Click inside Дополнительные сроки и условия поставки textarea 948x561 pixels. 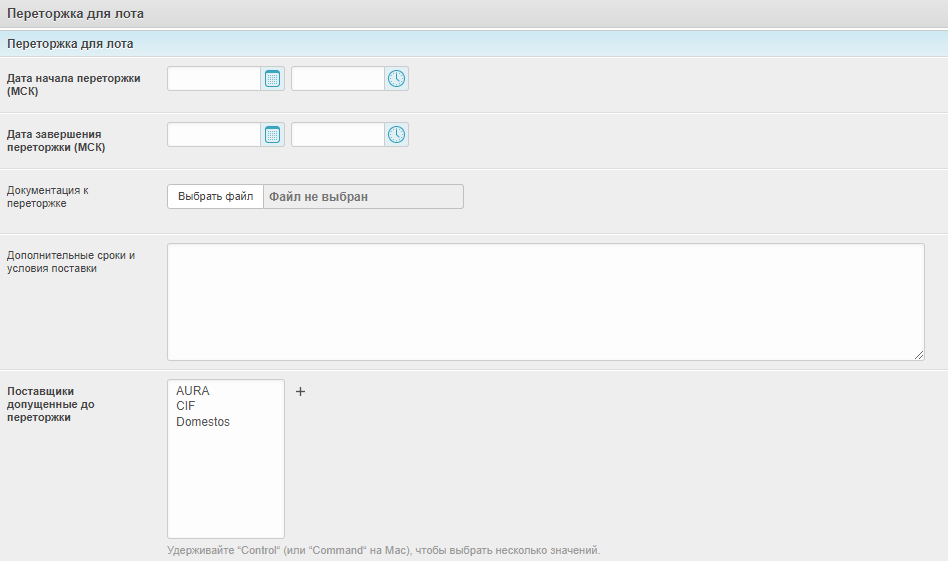click(x=545, y=301)
